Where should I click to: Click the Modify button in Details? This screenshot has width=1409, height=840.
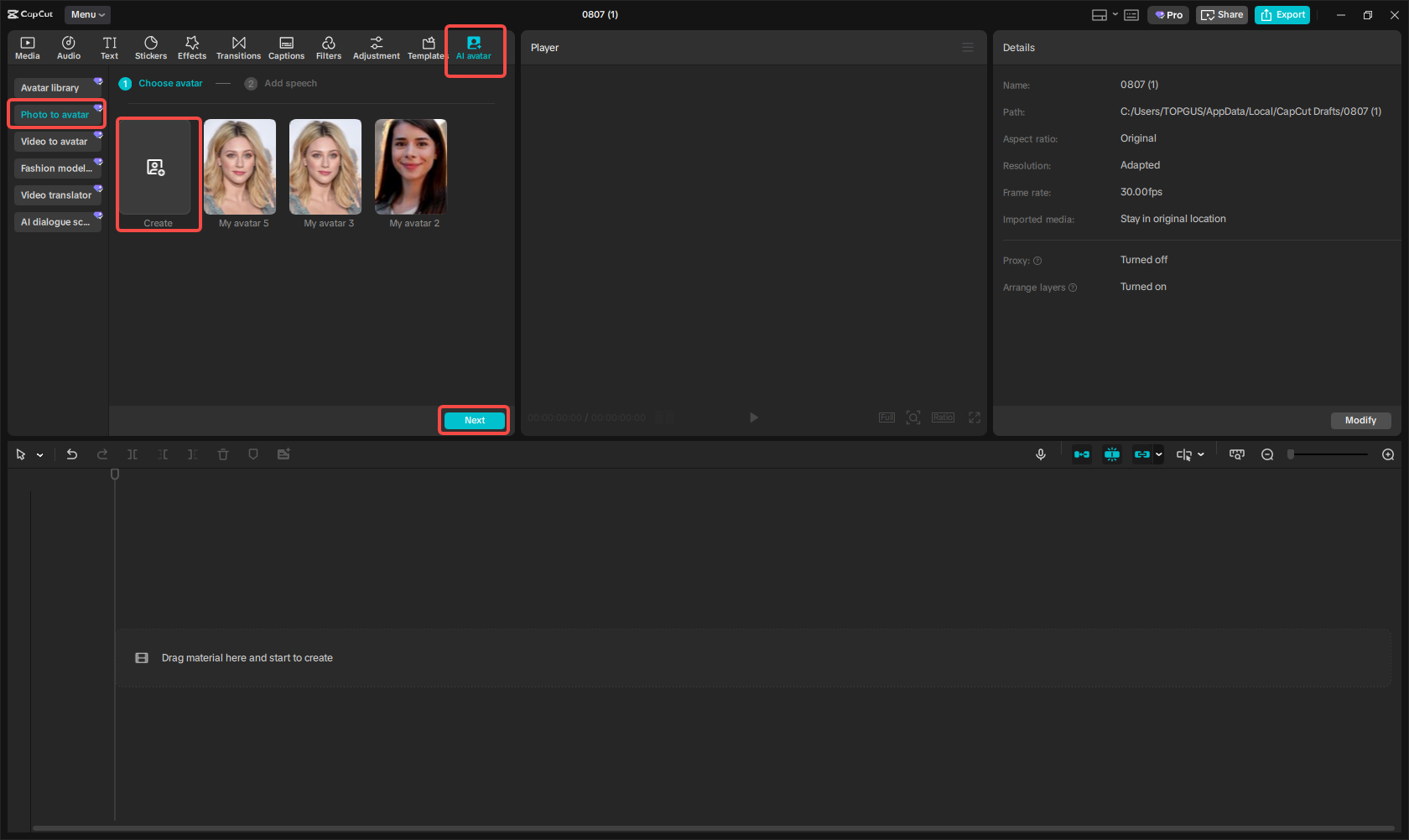[1360, 420]
